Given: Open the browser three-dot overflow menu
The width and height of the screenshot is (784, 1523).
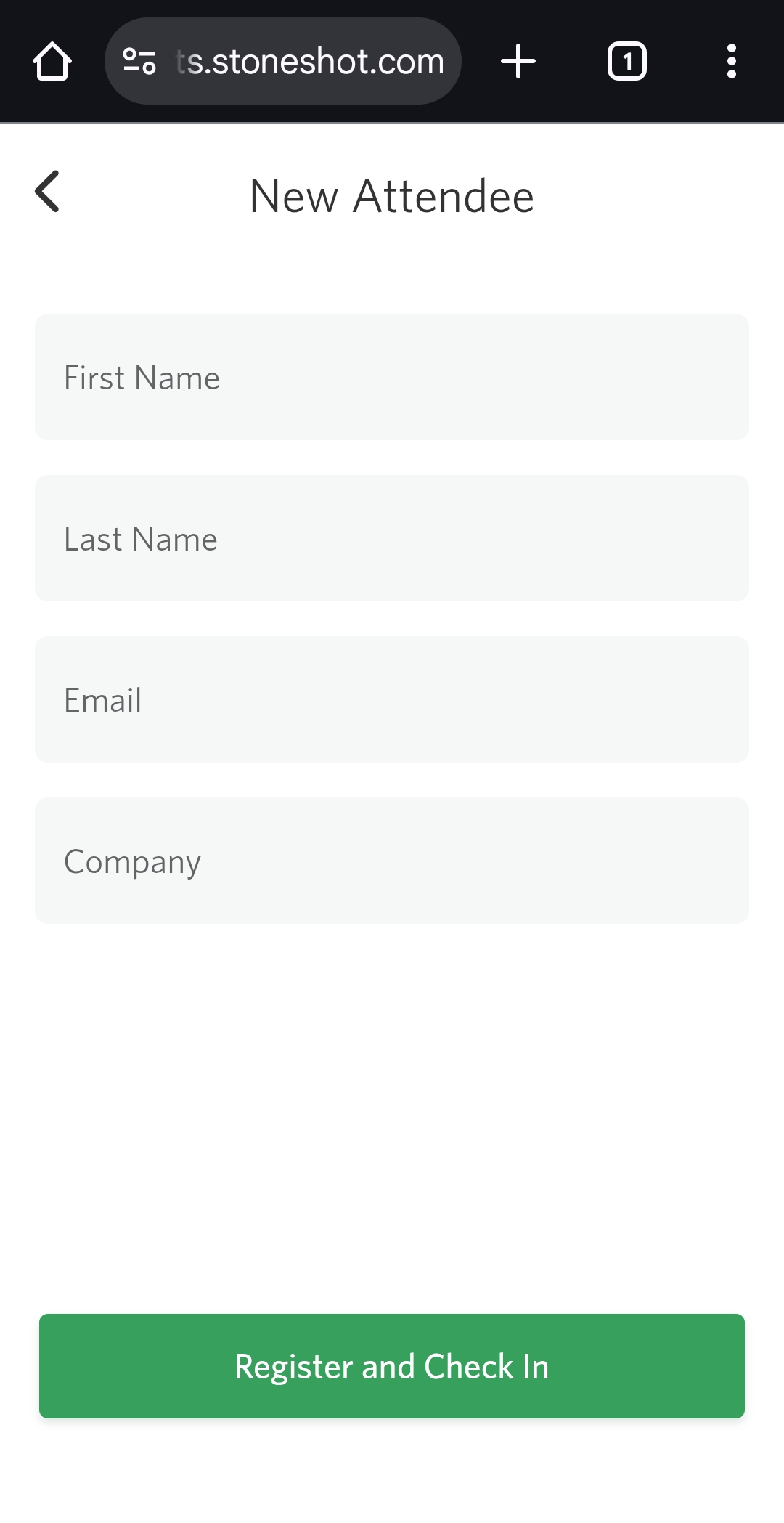Looking at the screenshot, I should point(731,61).
